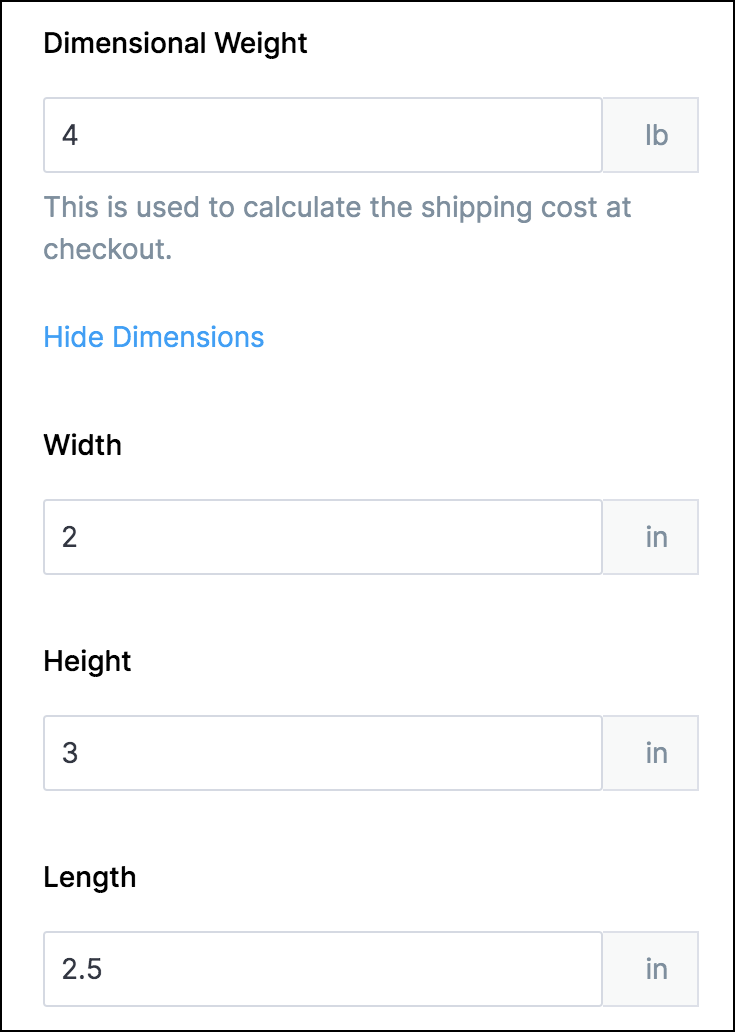This screenshot has height=1032, width=735.
Task: Select the Height input field
Action: coord(322,753)
